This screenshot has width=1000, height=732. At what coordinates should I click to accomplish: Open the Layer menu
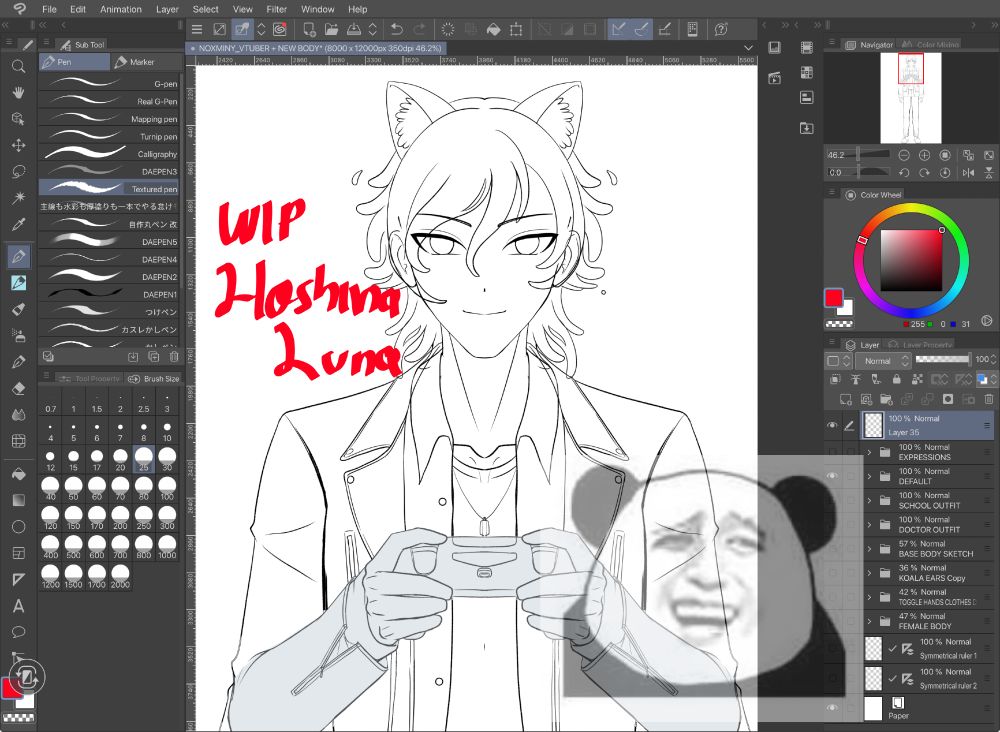(x=167, y=9)
